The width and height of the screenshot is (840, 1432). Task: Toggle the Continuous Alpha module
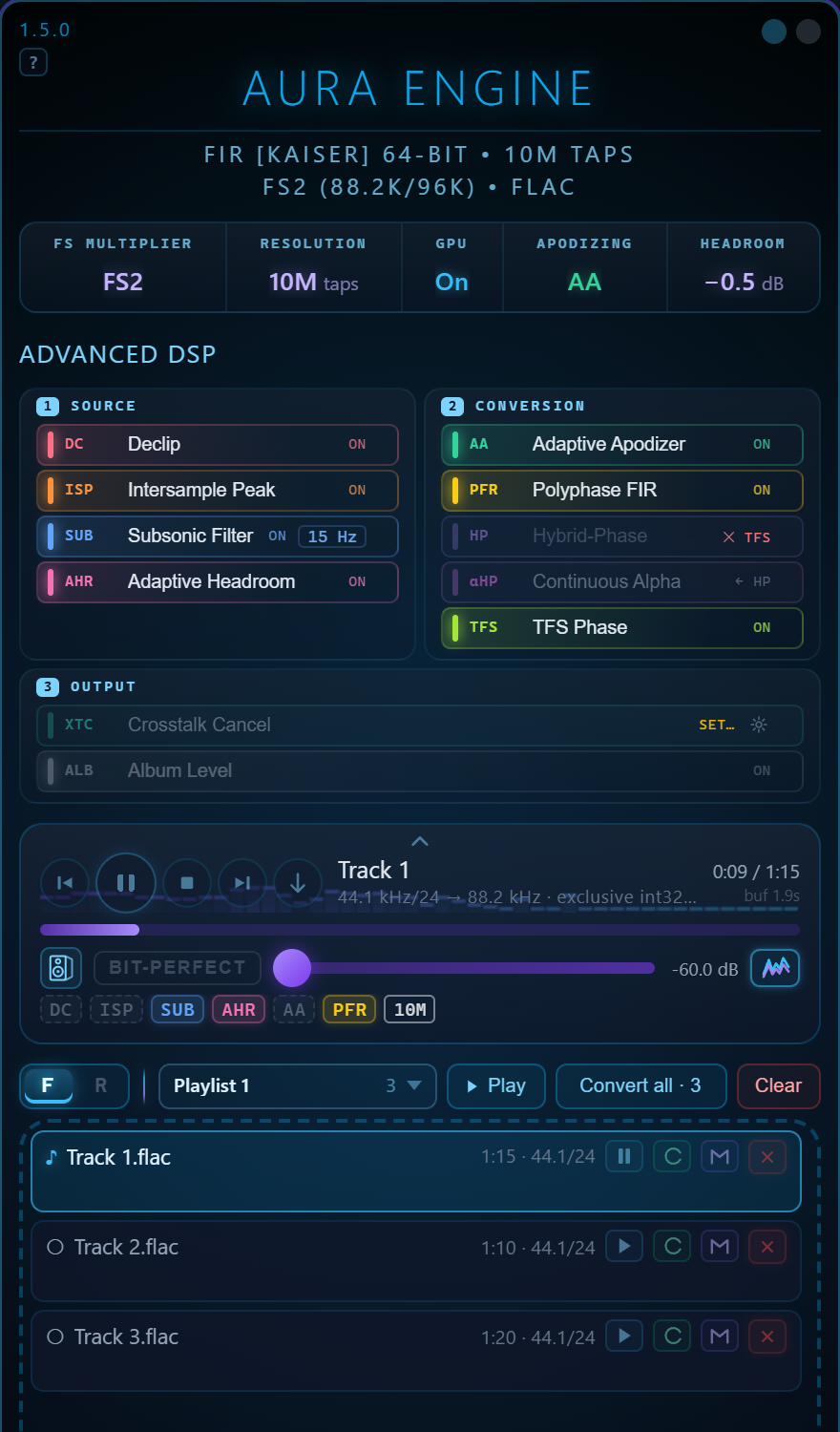[622, 581]
